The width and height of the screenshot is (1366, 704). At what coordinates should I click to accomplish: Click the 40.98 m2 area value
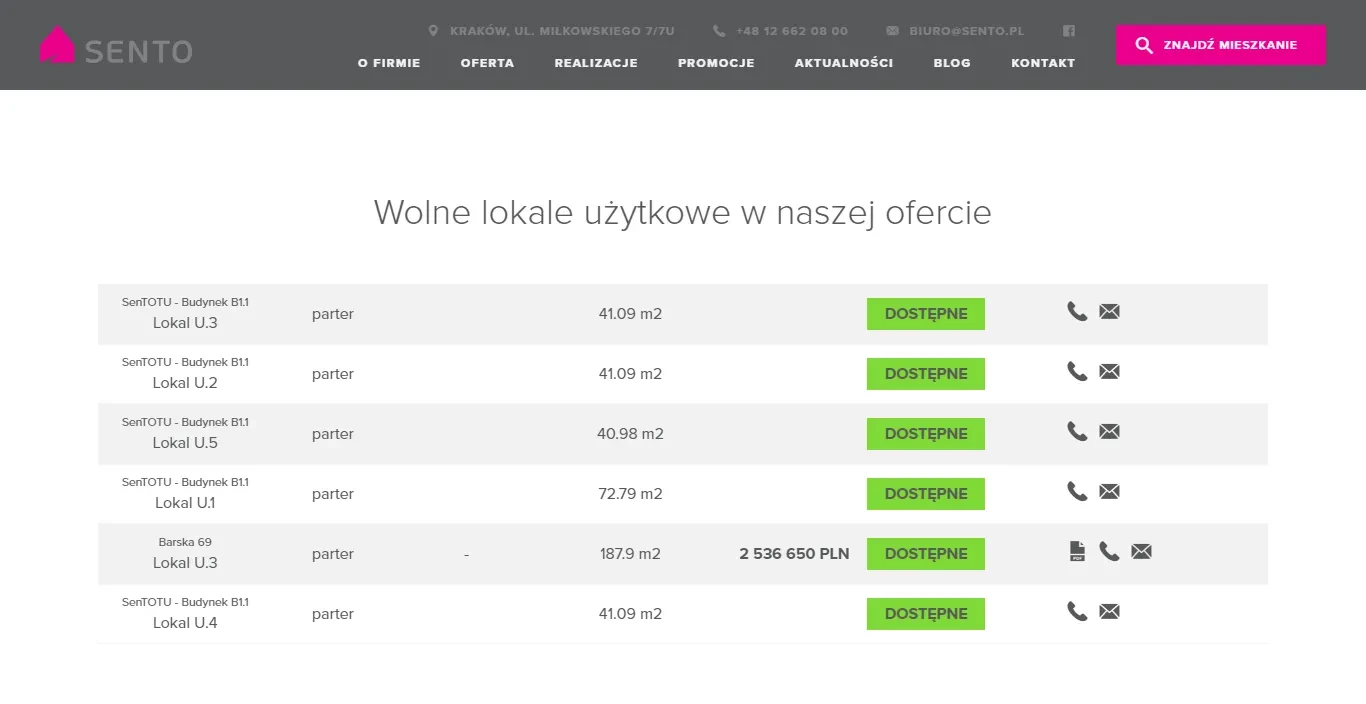tap(630, 434)
